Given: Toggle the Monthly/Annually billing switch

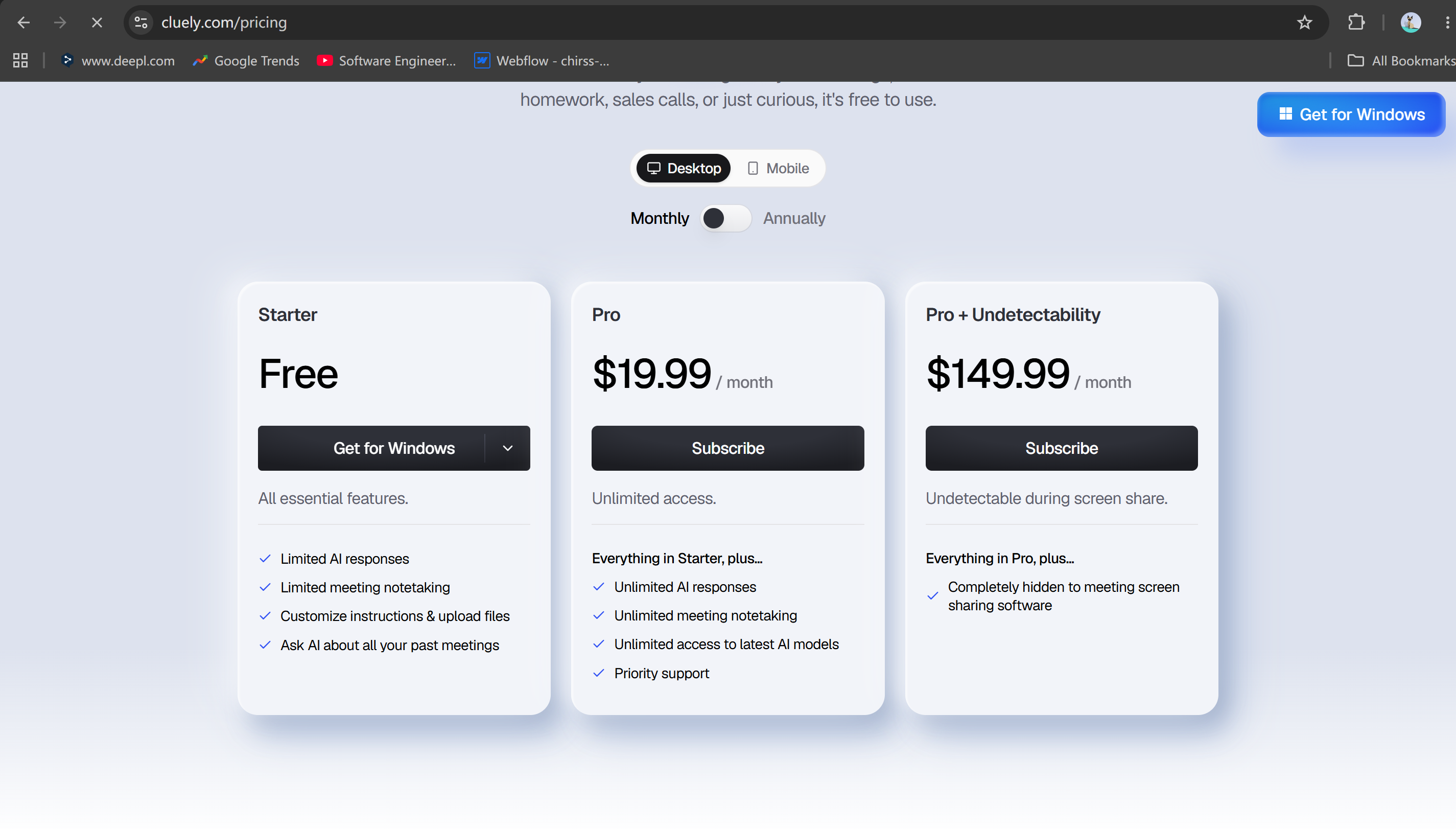Looking at the screenshot, I should pyautogui.click(x=725, y=218).
